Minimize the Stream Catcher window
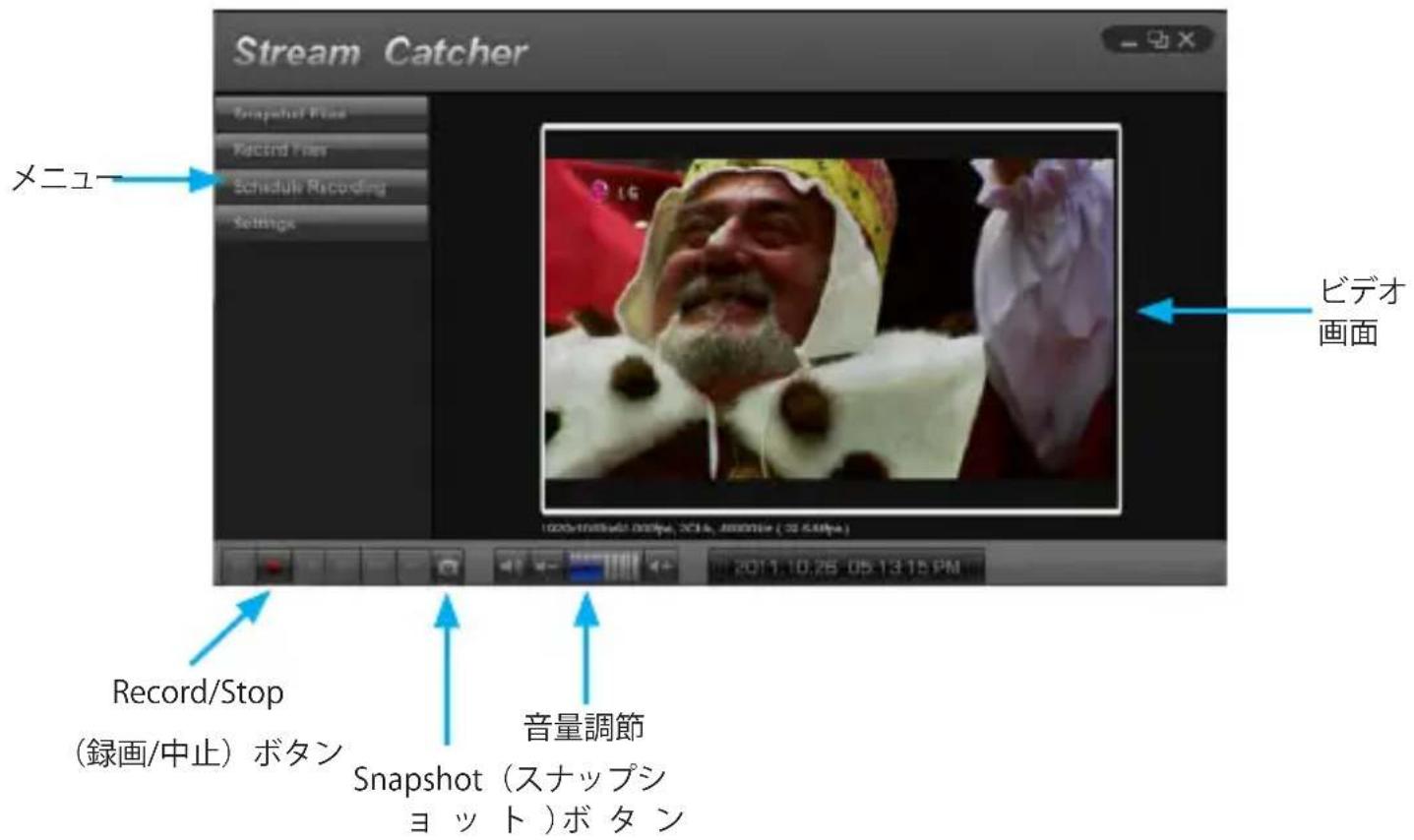Image resolution: width=1414 pixels, height=840 pixels. [x=1129, y=41]
